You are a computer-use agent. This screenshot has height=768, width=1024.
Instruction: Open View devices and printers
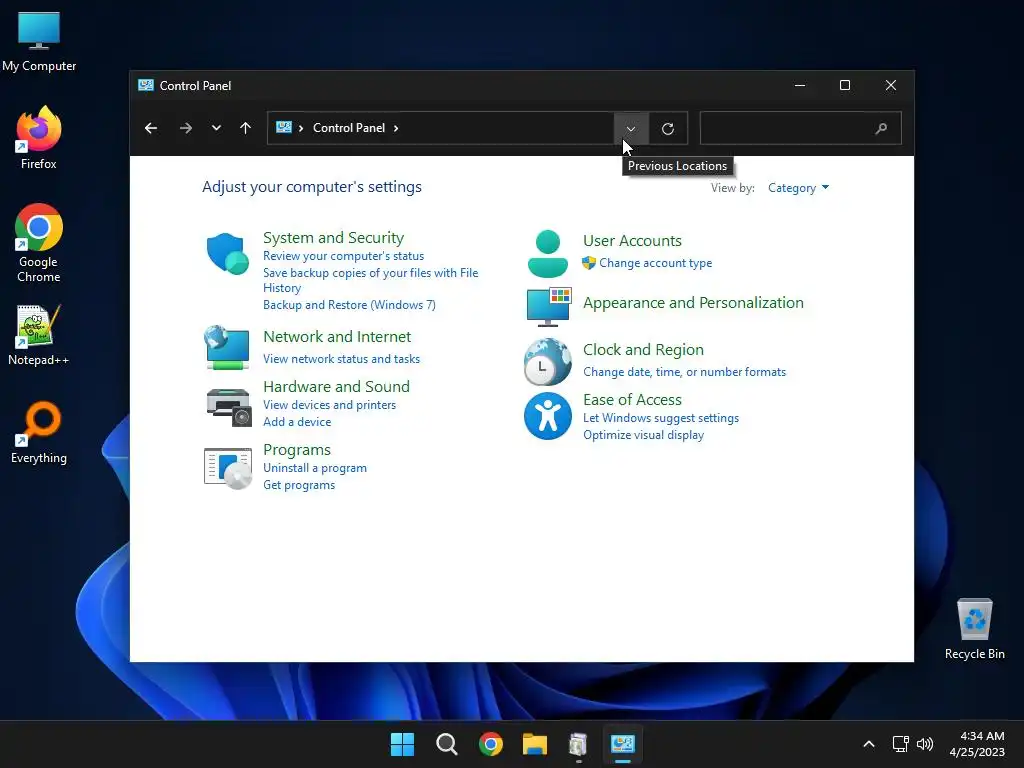click(329, 405)
